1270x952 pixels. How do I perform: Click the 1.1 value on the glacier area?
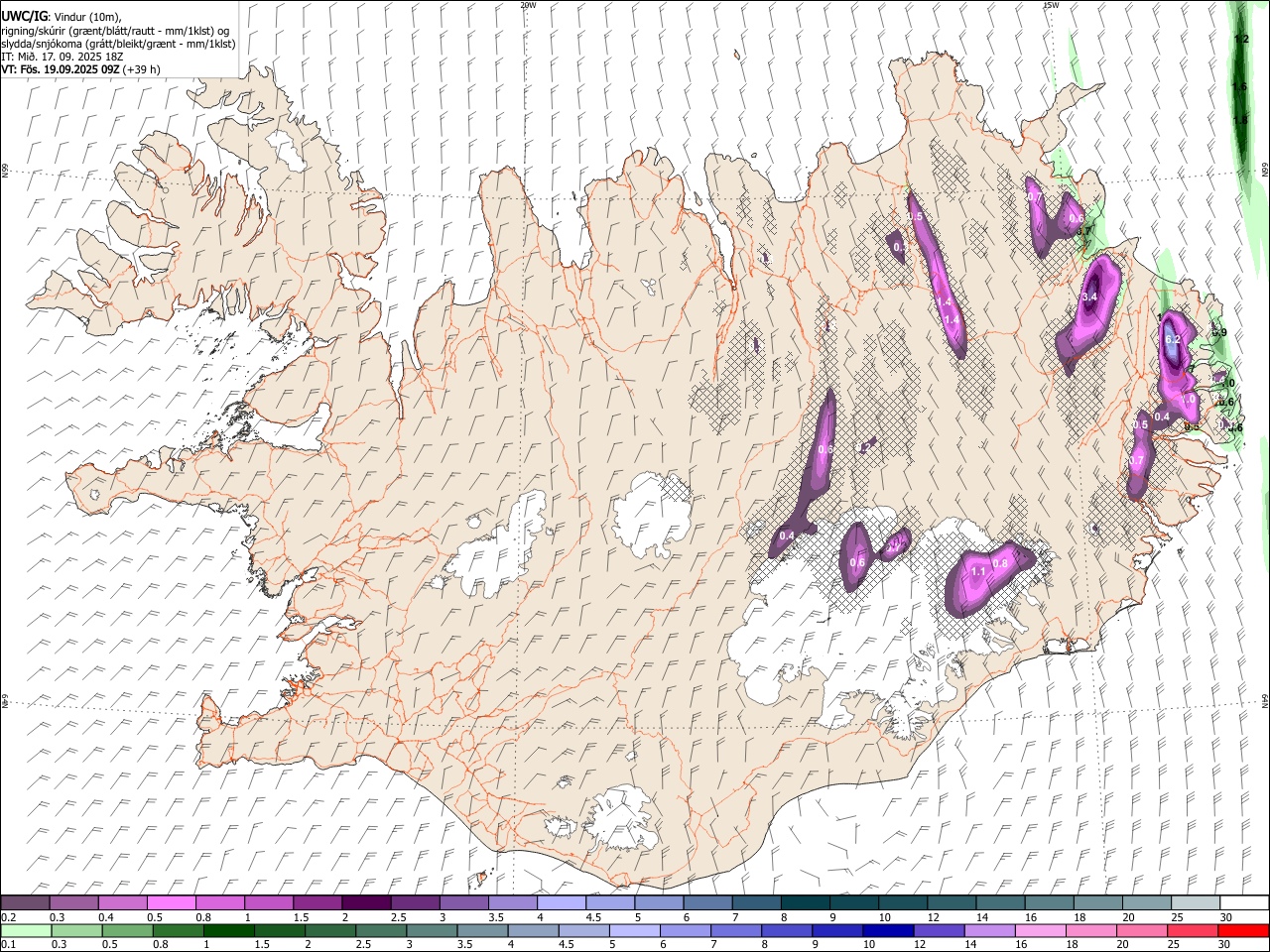click(x=977, y=571)
